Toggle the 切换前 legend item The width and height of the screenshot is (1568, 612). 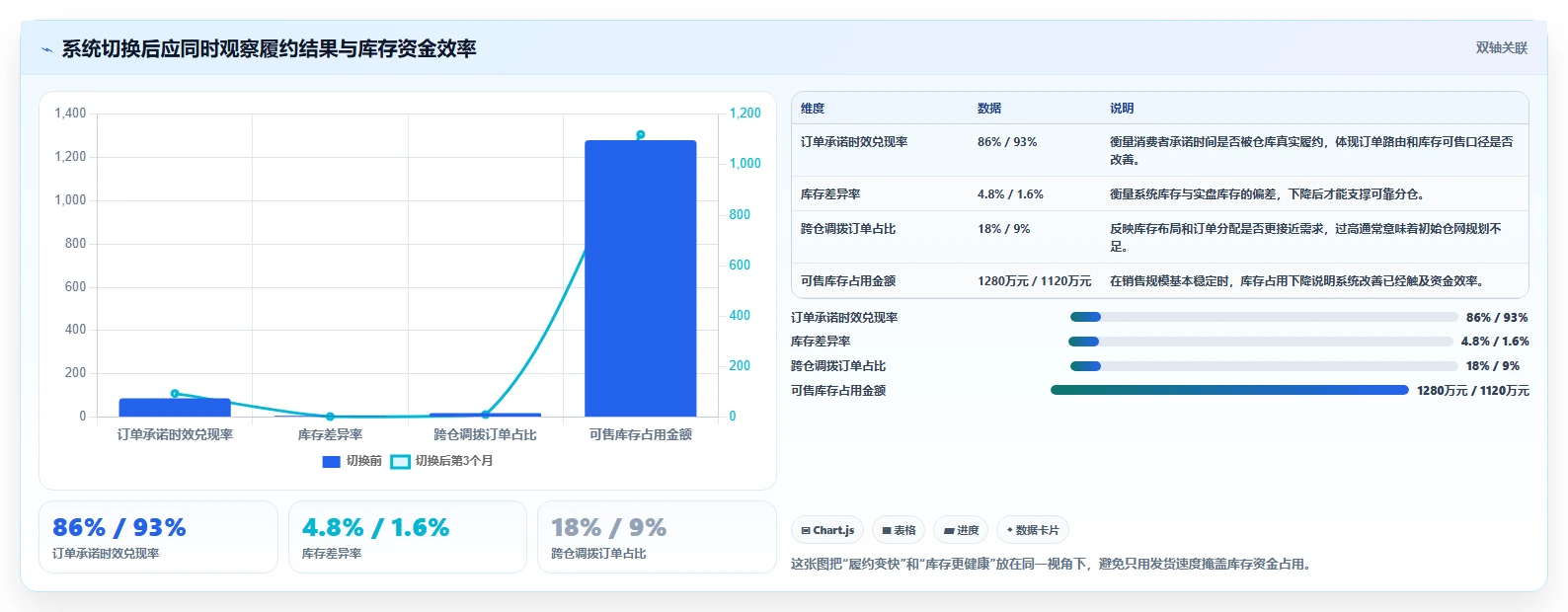coord(353,461)
